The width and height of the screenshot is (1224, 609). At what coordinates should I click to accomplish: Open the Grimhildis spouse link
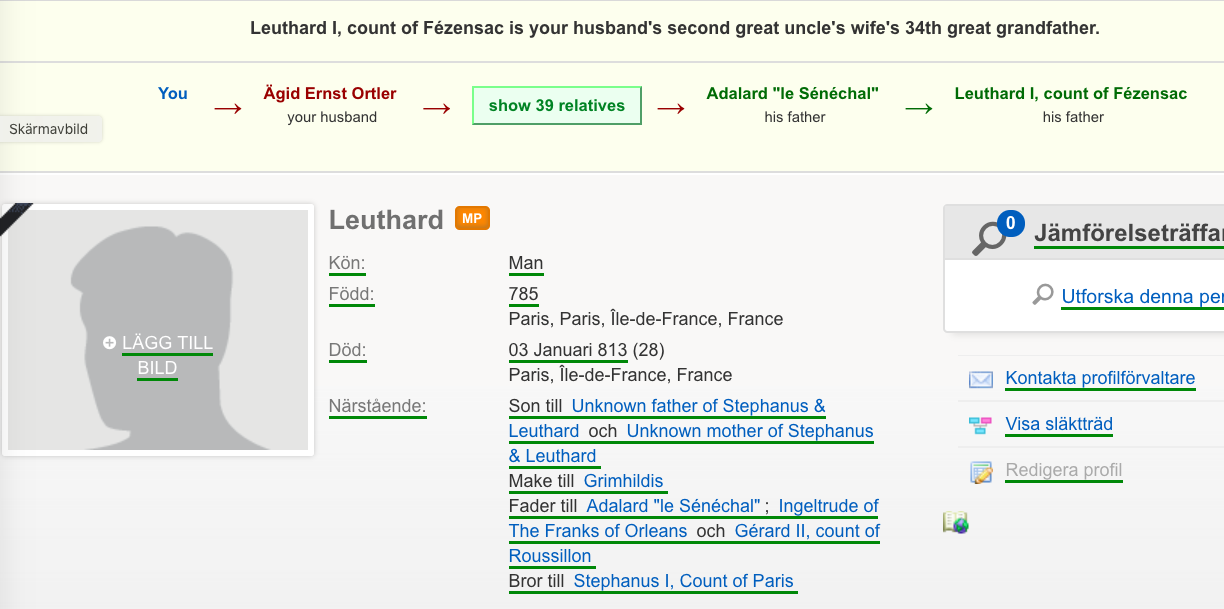click(624, 481)
